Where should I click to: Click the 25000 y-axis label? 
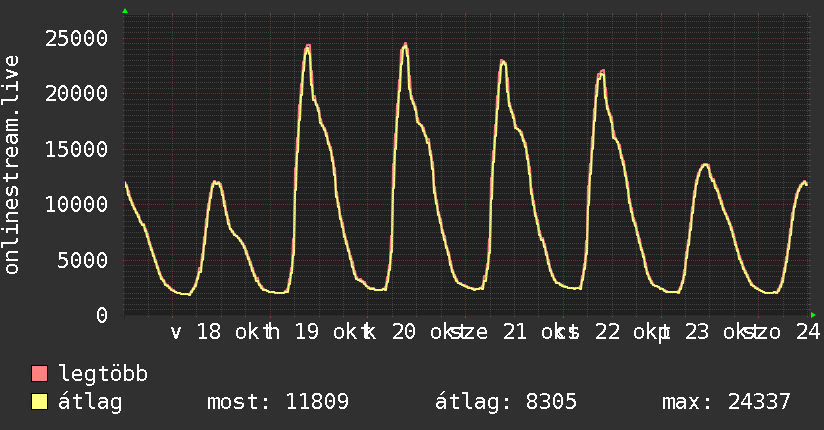pos(77,39)
